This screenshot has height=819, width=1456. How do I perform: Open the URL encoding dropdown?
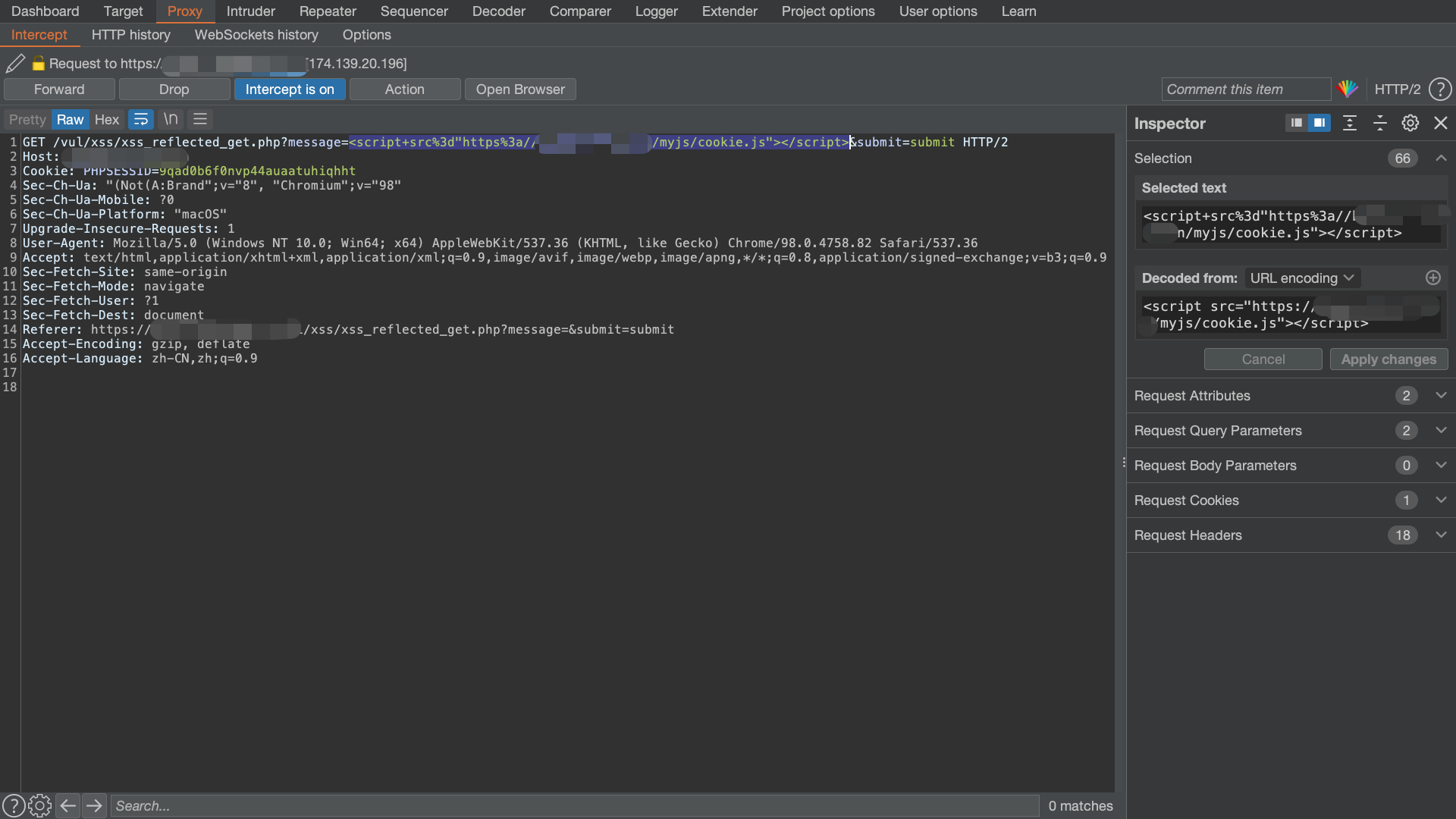(1302, 278)
